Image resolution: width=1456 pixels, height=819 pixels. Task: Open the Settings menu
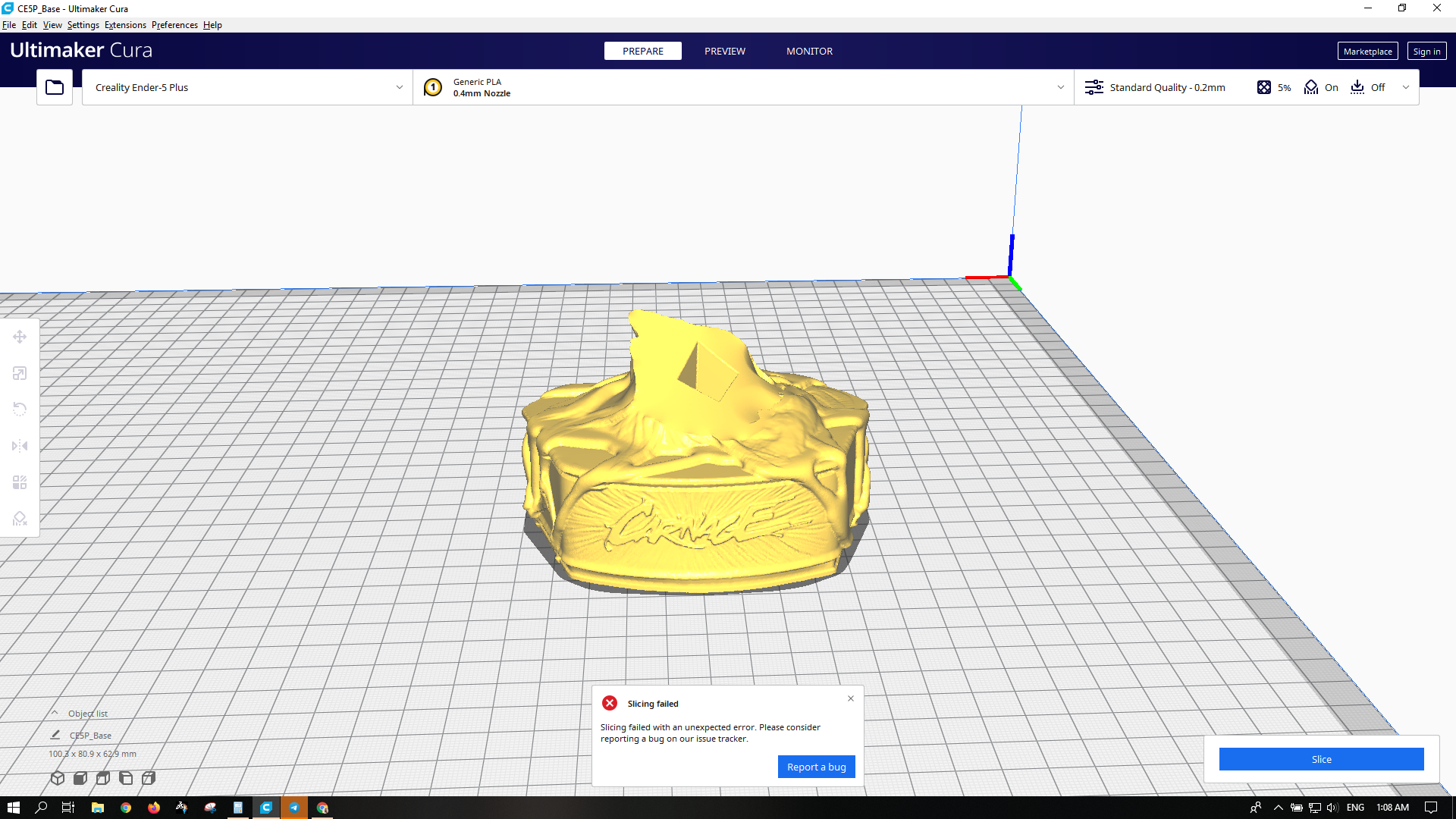(x=83, y=25)
